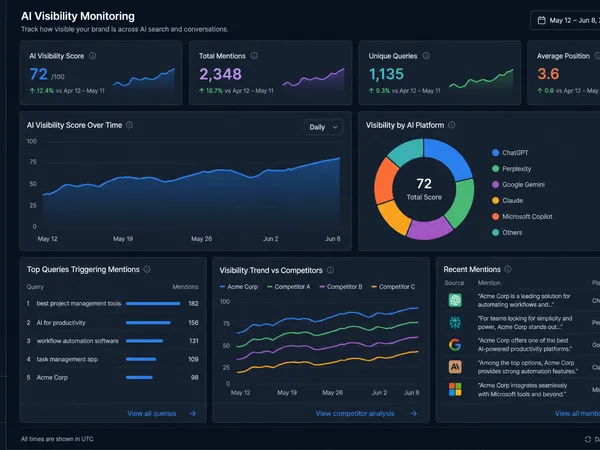This screenshot has height=450, width=600.
Task: Open info tooltip for AI Visibility Score Over Time
Action: [x=129, y=125]
